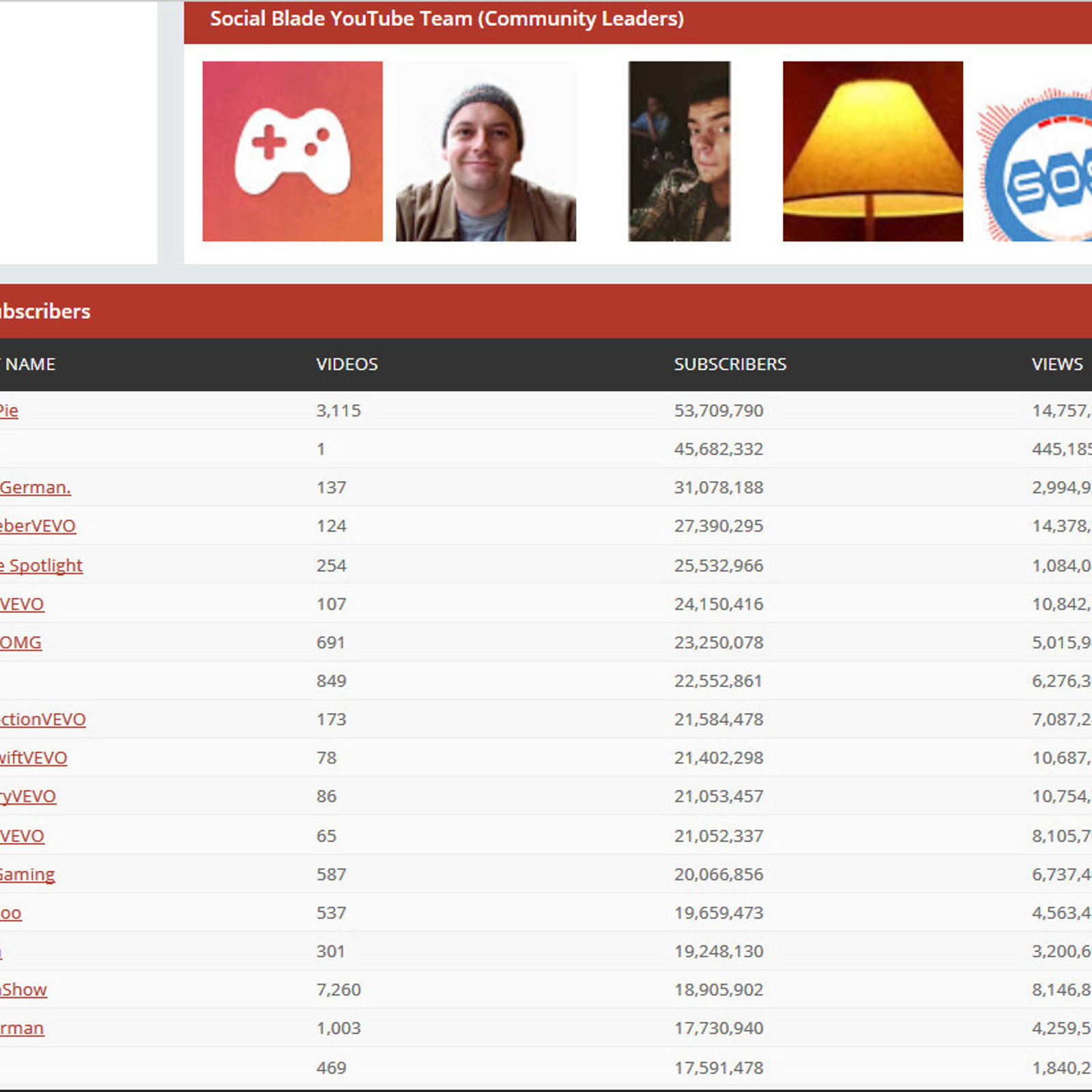Open the dark selfie community leader avatar

click(x=679, y=151)
